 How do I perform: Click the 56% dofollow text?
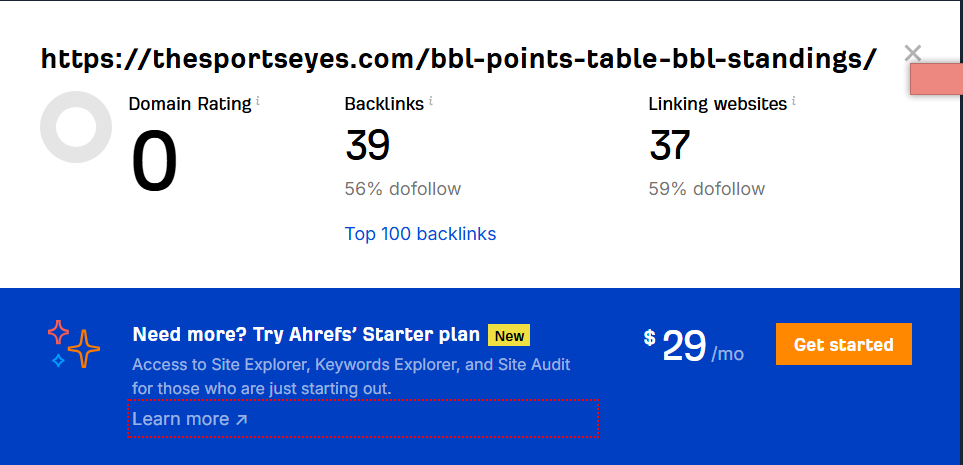coord(402,189)
